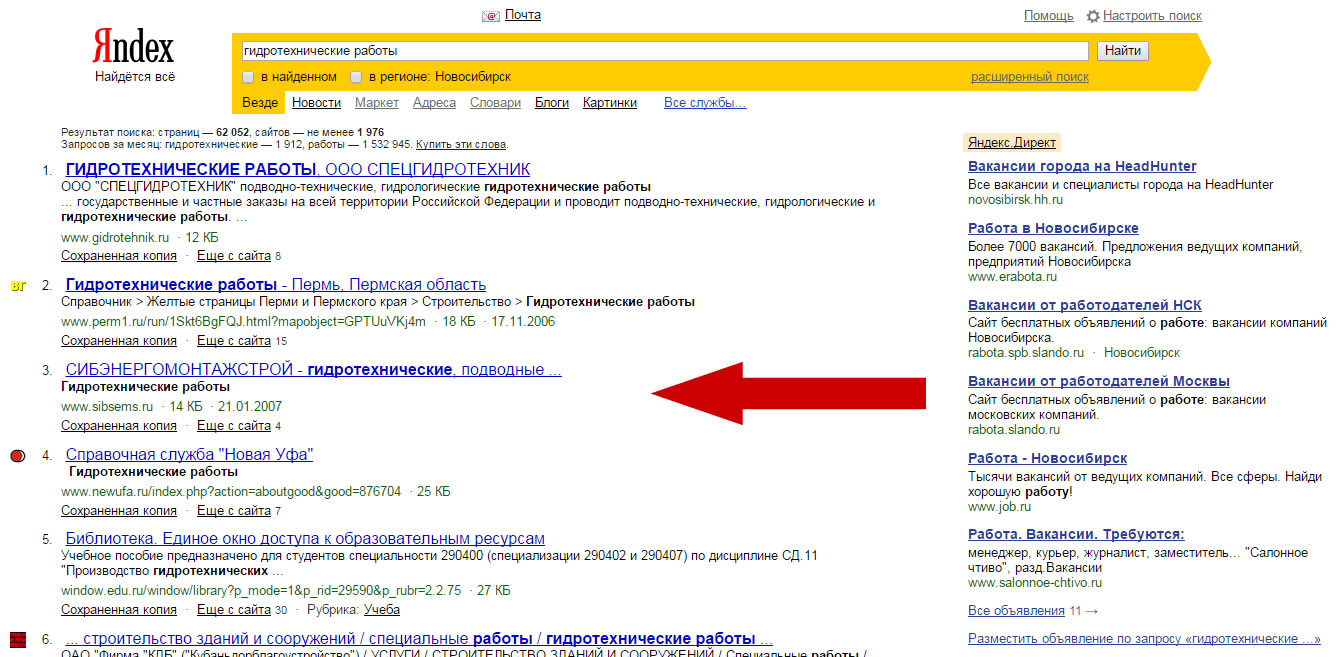The image size is (1338, 657).
Task: Open ad 'Работа. Вакансии. Требуются:'
Action: pos(1076,534)
